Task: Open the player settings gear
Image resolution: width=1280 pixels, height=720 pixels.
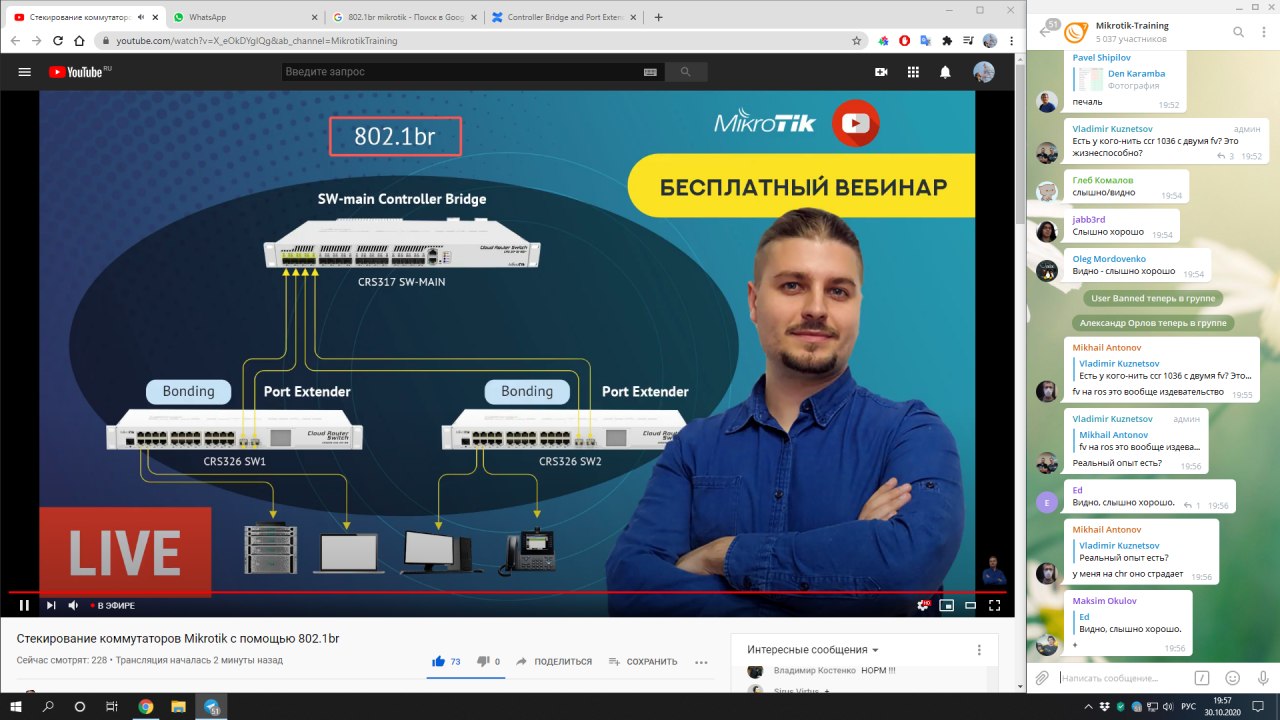Action: (924, 605)
